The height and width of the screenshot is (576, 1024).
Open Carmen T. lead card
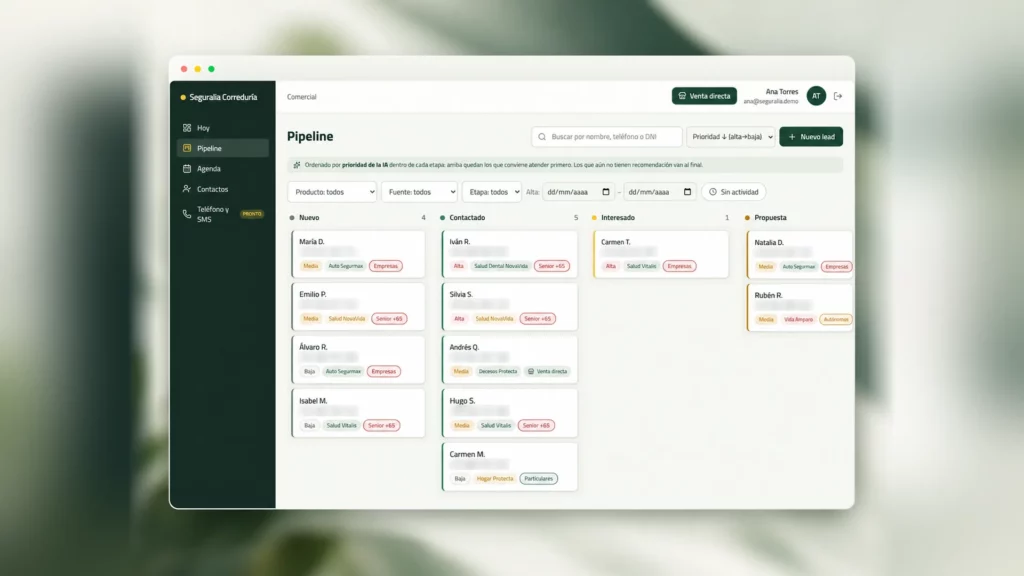coord(661,254)
